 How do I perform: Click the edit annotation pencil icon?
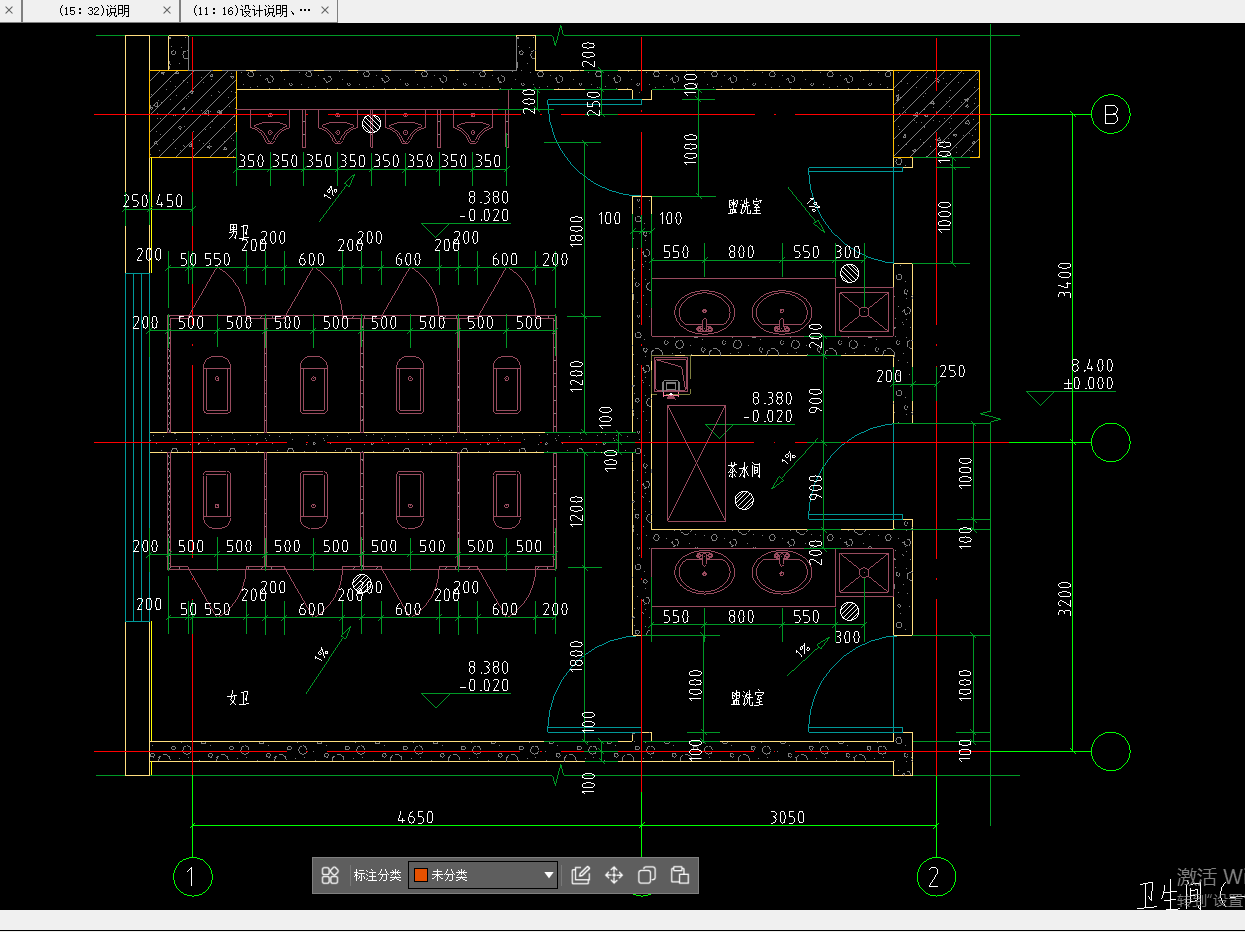click(581, 876)
